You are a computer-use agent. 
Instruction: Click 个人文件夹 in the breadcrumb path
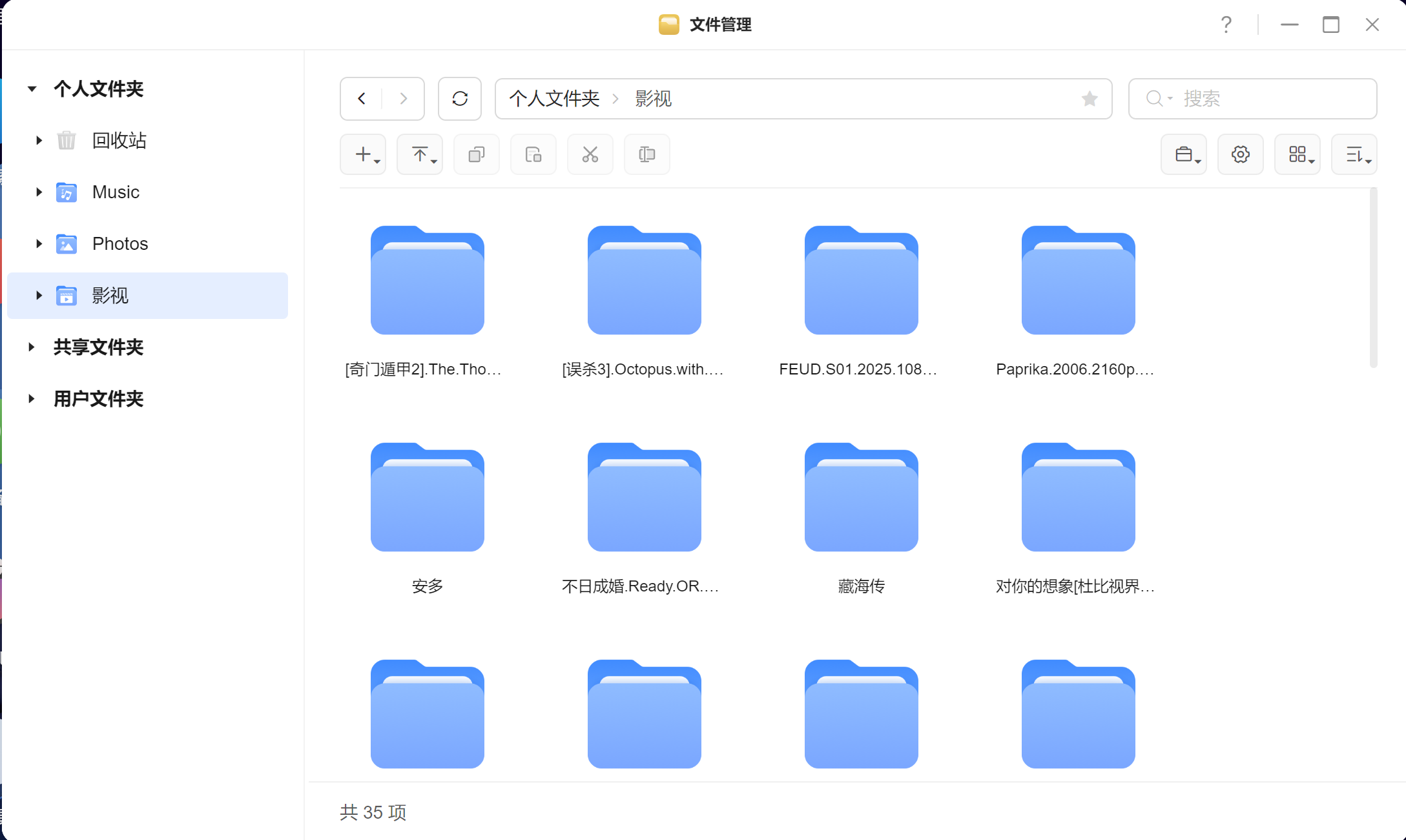(553, 99)
